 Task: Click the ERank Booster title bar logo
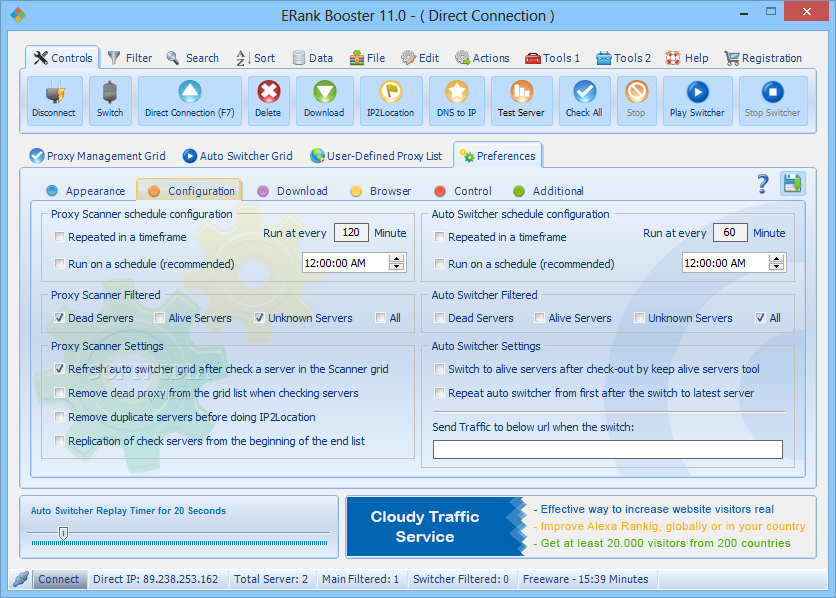coord(18,15)
